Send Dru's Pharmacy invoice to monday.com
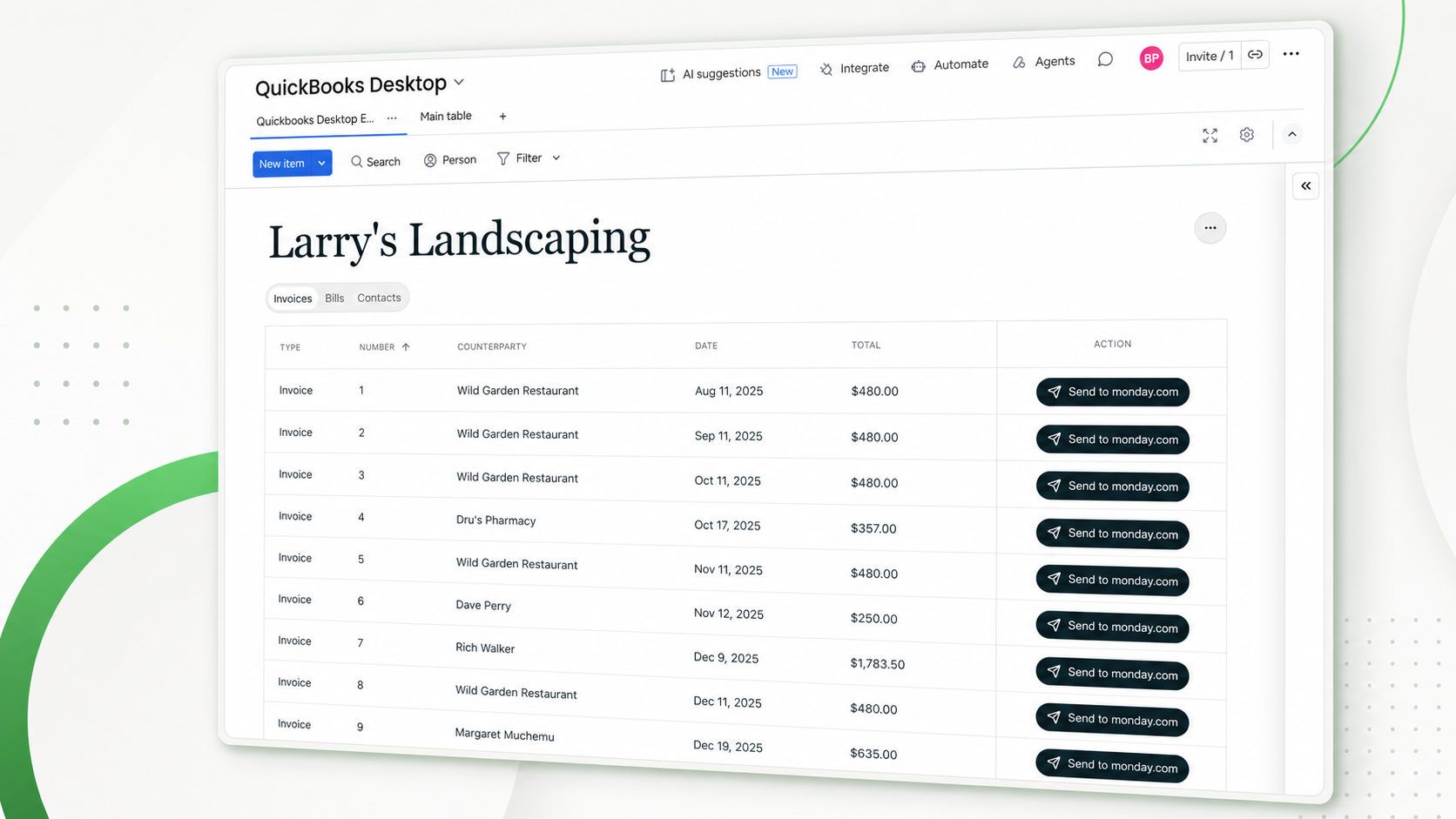Viewport: 1456px width, 819px height. click(x=1113, y=534)
